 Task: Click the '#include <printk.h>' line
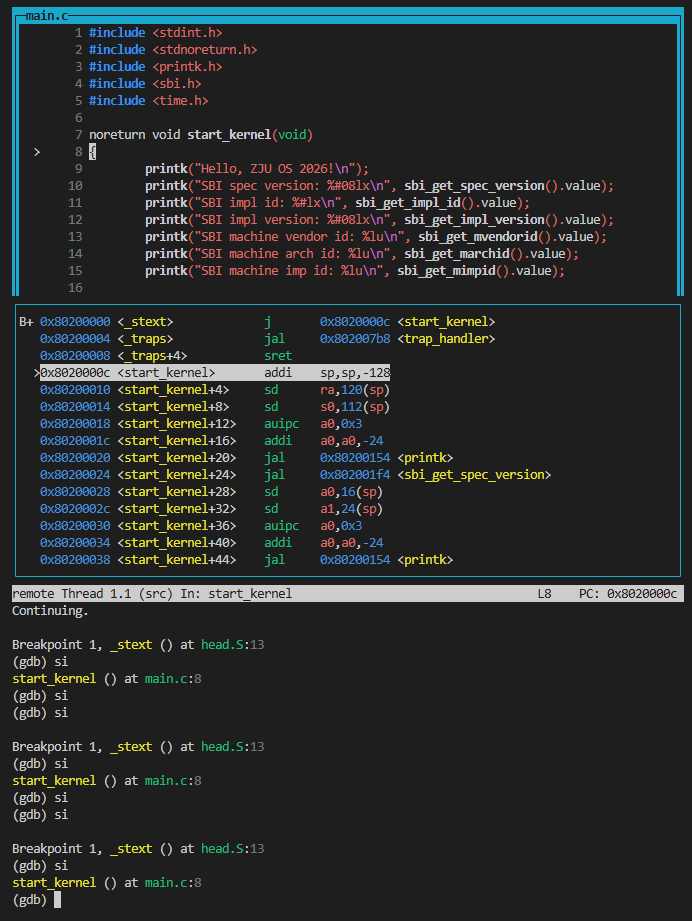[x=156, y=67]
